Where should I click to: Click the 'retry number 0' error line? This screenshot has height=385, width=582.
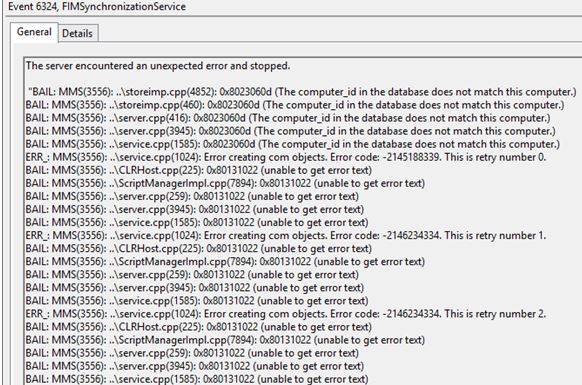286,157
